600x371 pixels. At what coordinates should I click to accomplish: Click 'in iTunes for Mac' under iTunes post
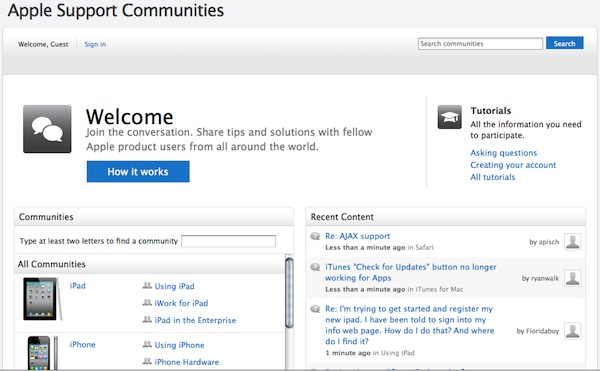(x=435, y=289)
